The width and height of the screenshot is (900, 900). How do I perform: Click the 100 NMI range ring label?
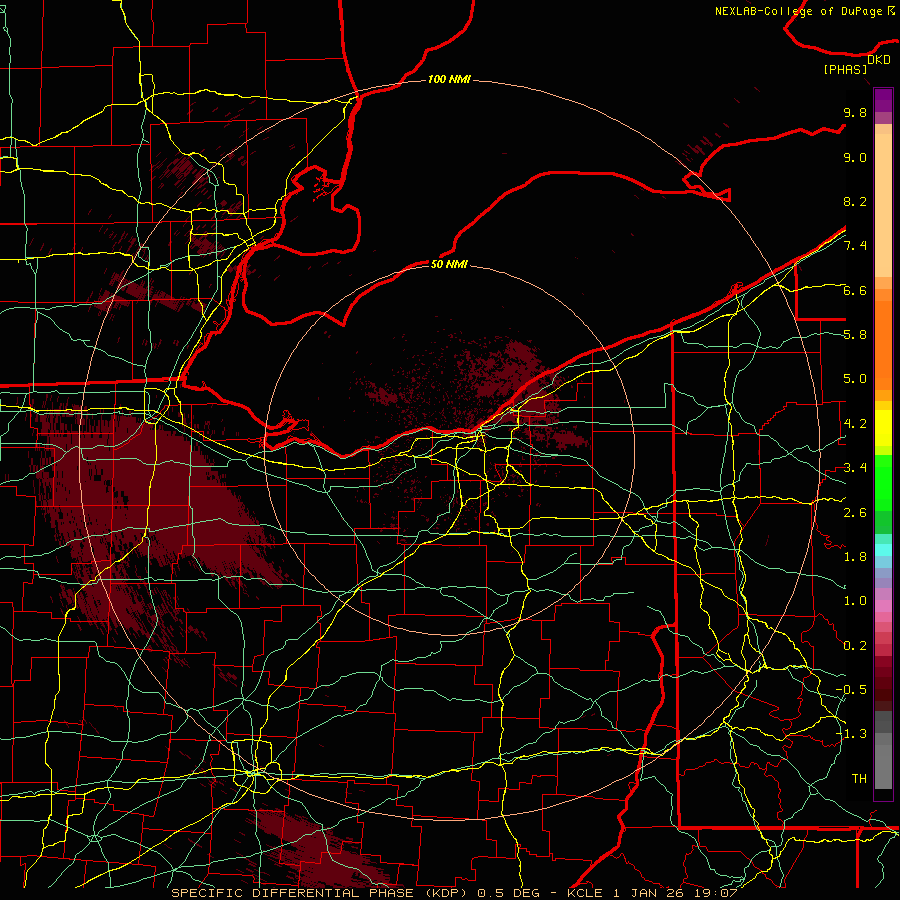[449, 79]
